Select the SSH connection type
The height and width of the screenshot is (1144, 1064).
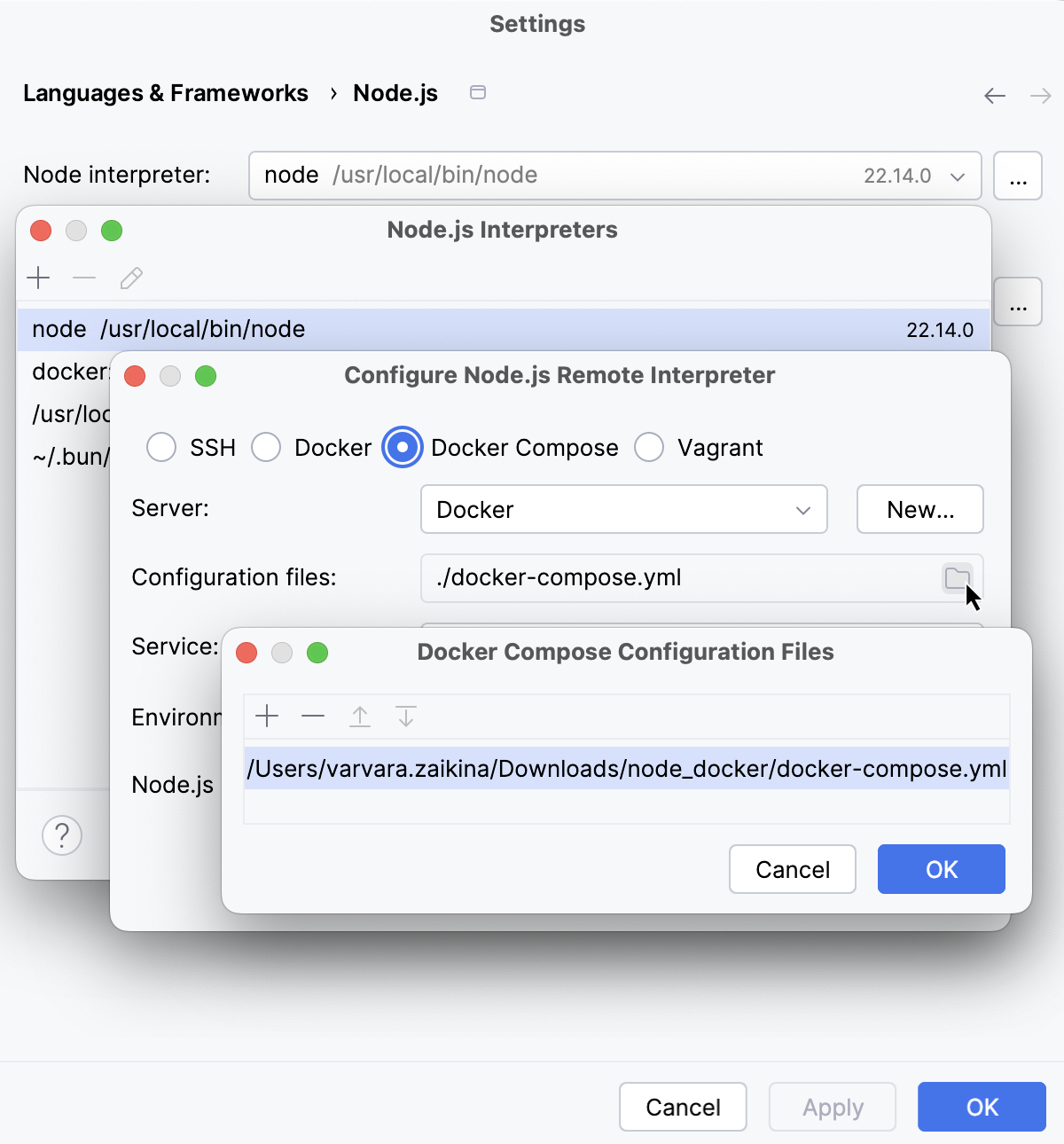(x=161, y=447)
